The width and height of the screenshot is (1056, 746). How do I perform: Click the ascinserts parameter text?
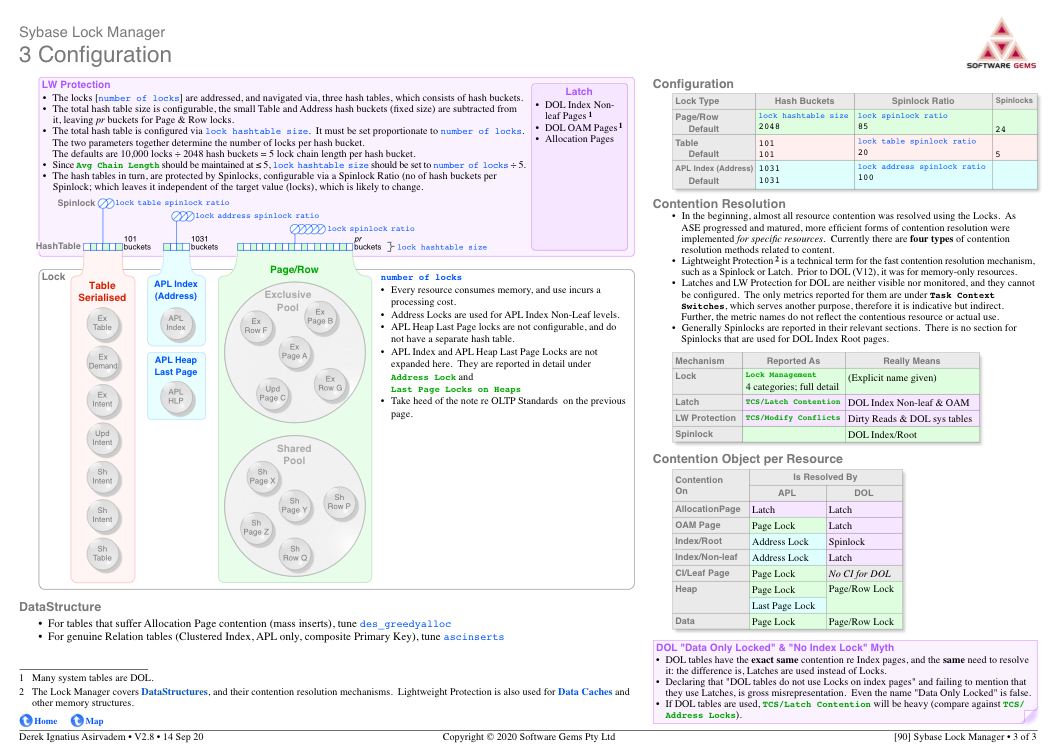[x=473, y=637]
